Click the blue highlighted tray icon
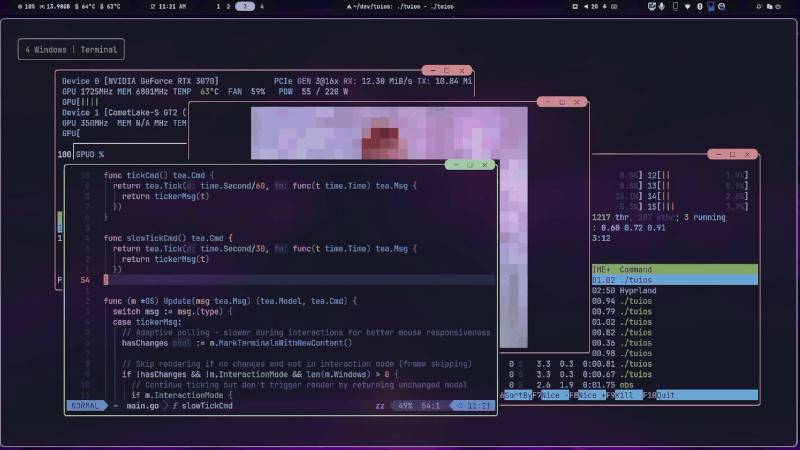Image resolution: width=800 pixels, height=450 pixels. pos(710,7)
